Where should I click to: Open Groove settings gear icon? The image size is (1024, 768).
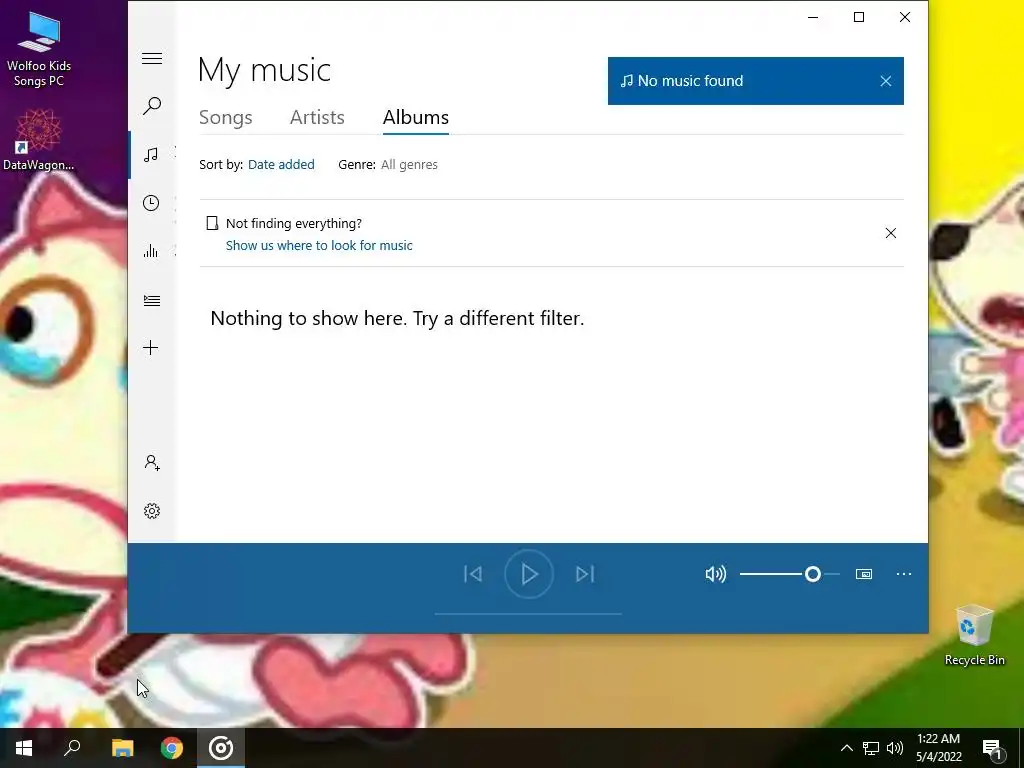[x=152, y=511]
